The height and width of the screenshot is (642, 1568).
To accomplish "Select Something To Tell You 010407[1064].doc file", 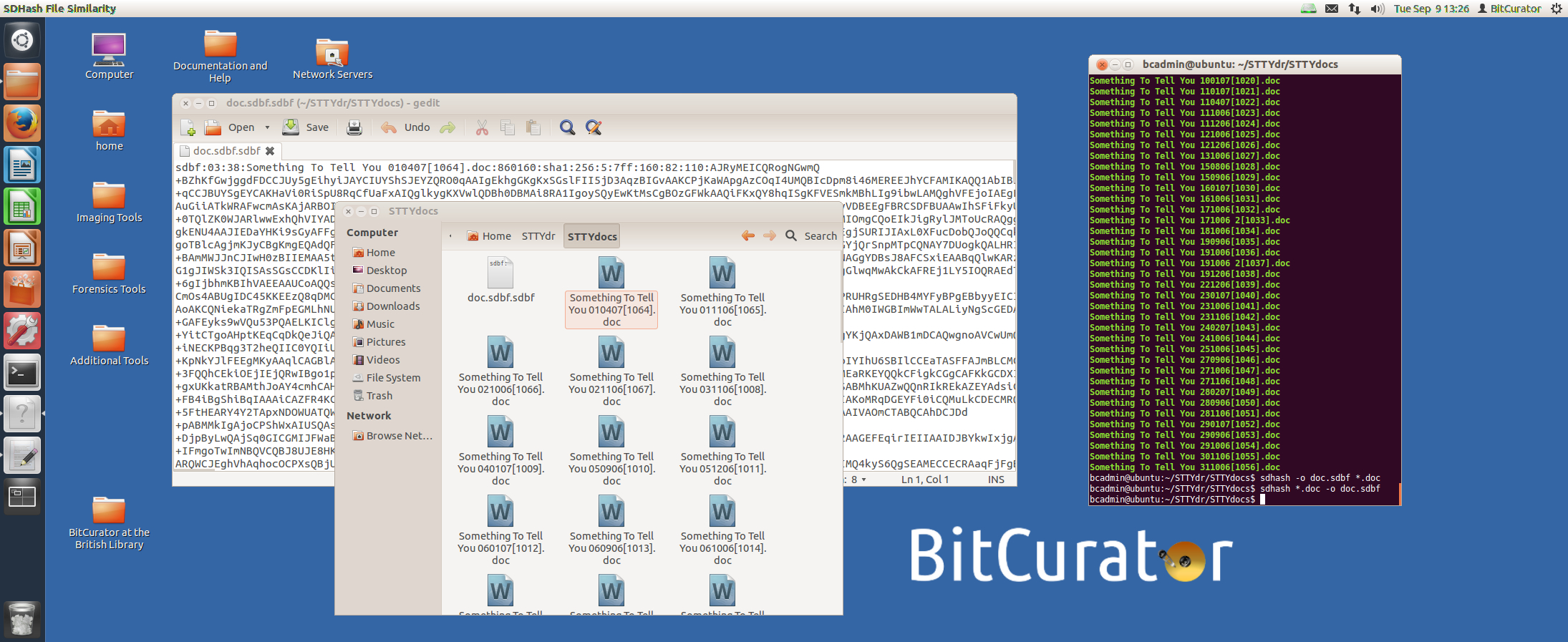I will click(611, 293).
